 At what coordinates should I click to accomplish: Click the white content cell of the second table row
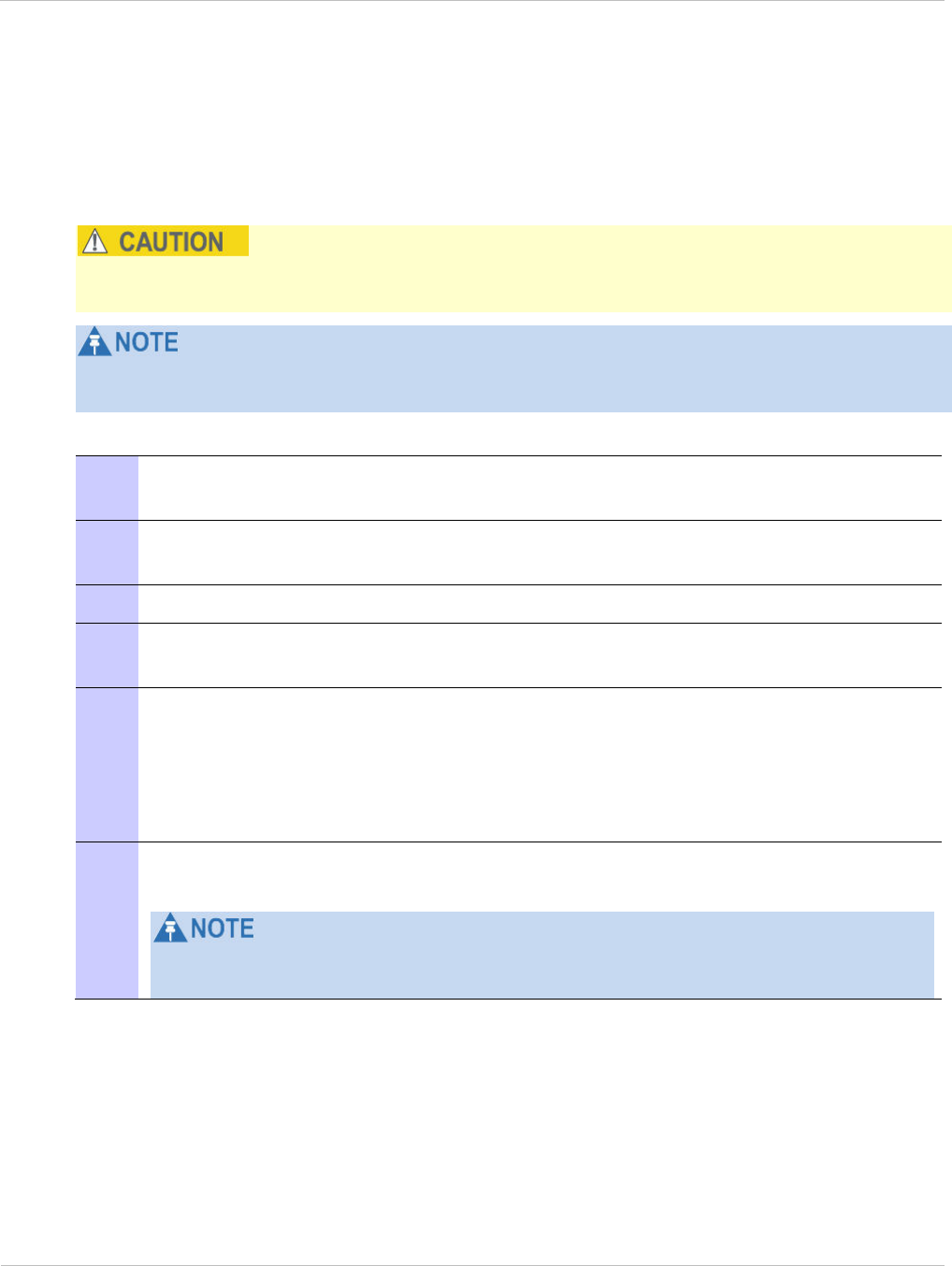pyautogui.click(x=540, y=553)
